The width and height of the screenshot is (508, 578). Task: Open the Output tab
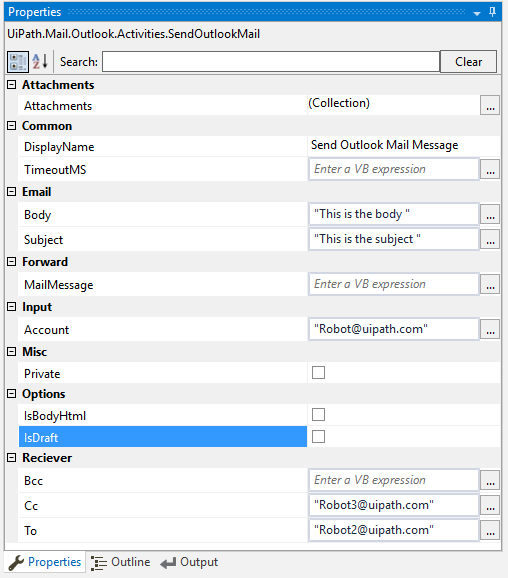tap(189, 562)
